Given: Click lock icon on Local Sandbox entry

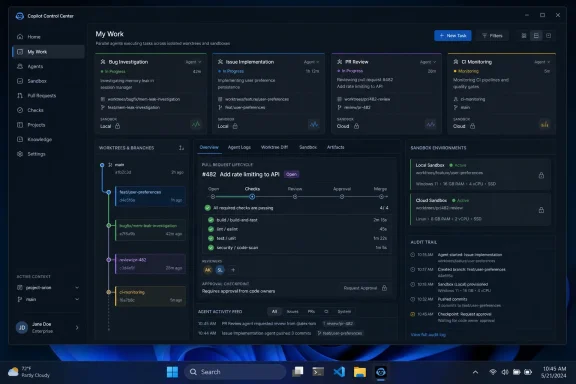Looking at the screenshot, I should point(541,176).
